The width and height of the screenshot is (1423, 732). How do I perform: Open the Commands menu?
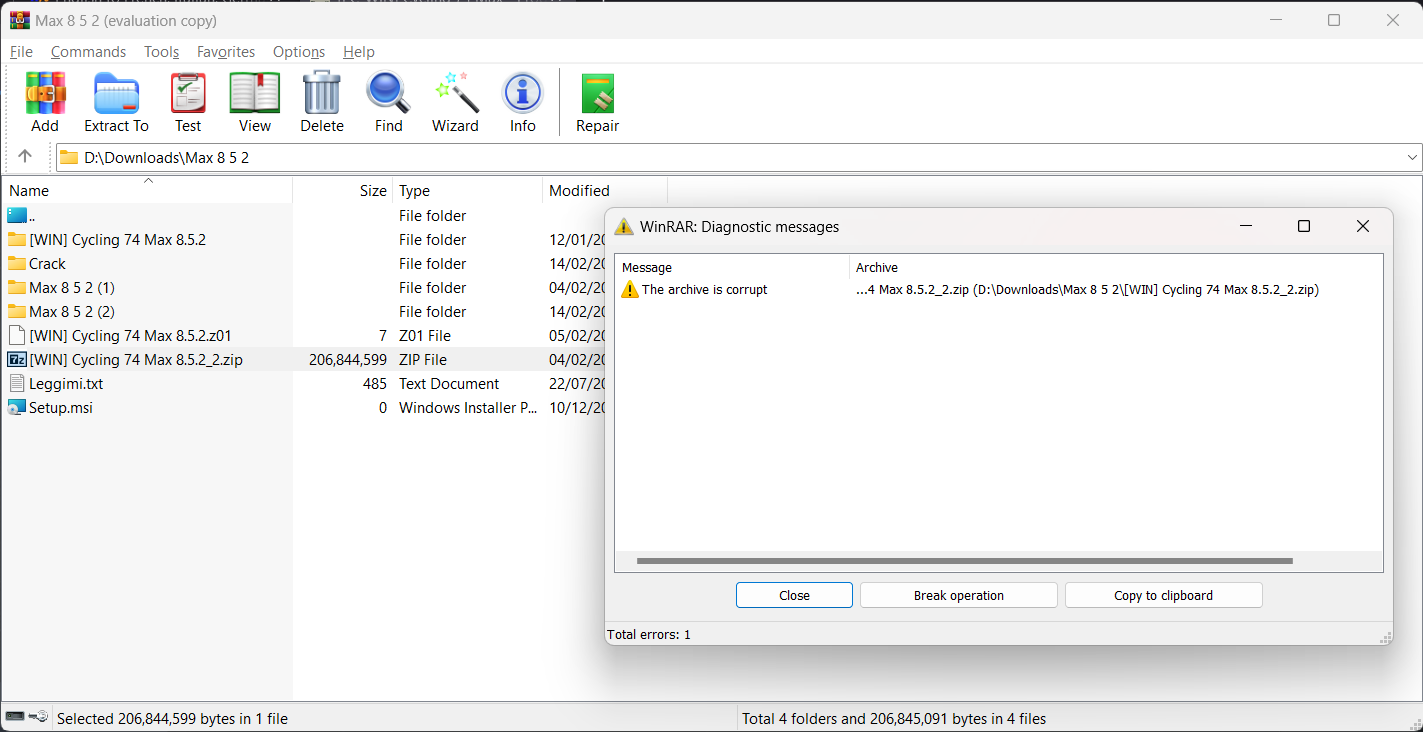pyautogui.click(x=88, y=52)
